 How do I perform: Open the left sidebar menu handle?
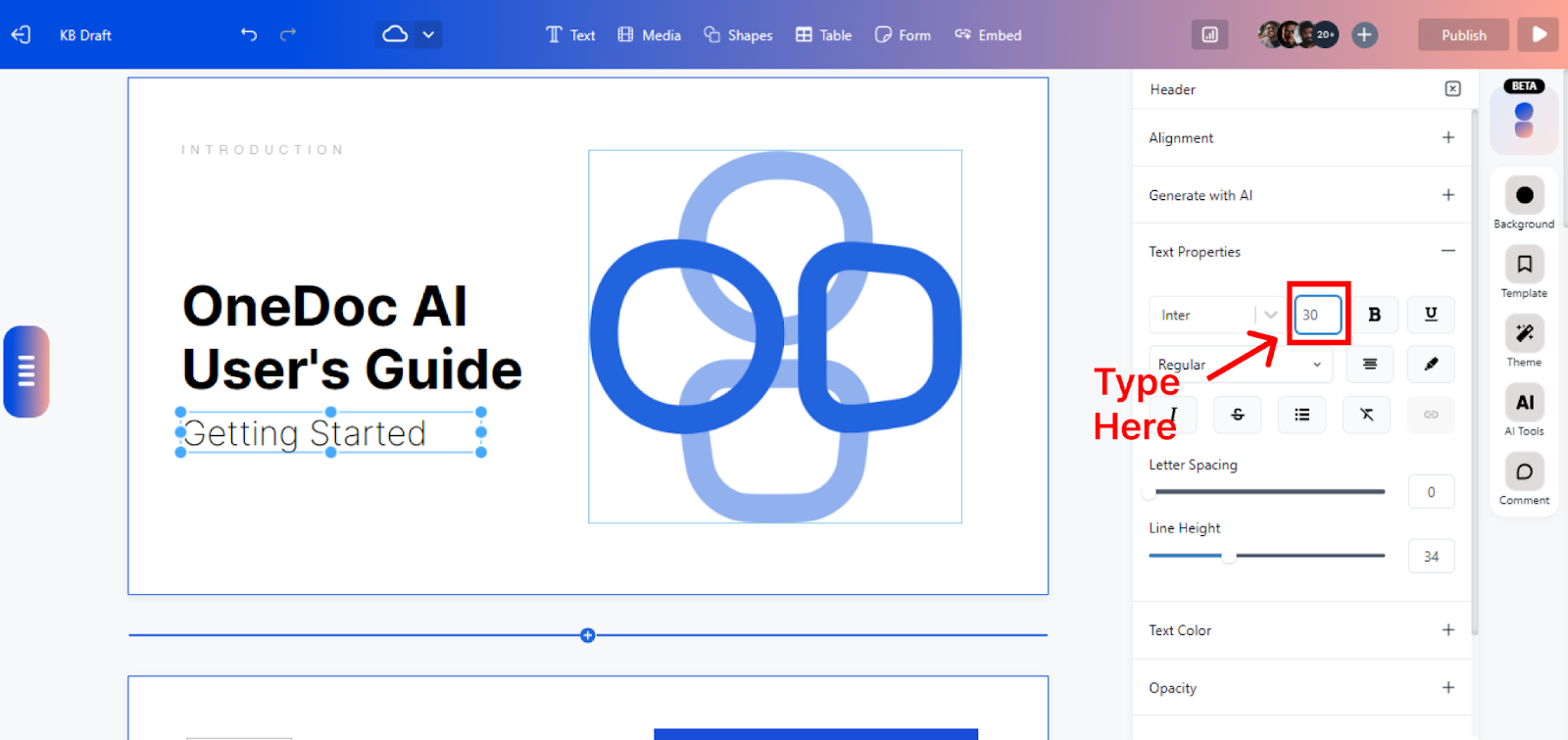26,371
